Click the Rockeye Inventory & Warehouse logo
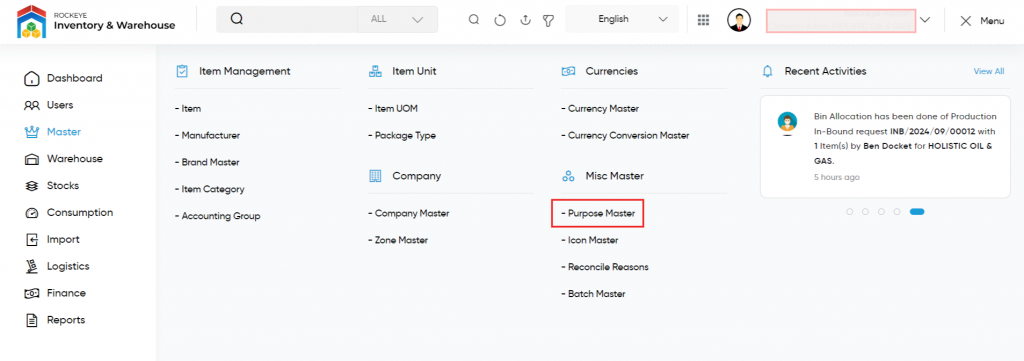Screen dimensions: 1024x361 click(x=96, y=21)
